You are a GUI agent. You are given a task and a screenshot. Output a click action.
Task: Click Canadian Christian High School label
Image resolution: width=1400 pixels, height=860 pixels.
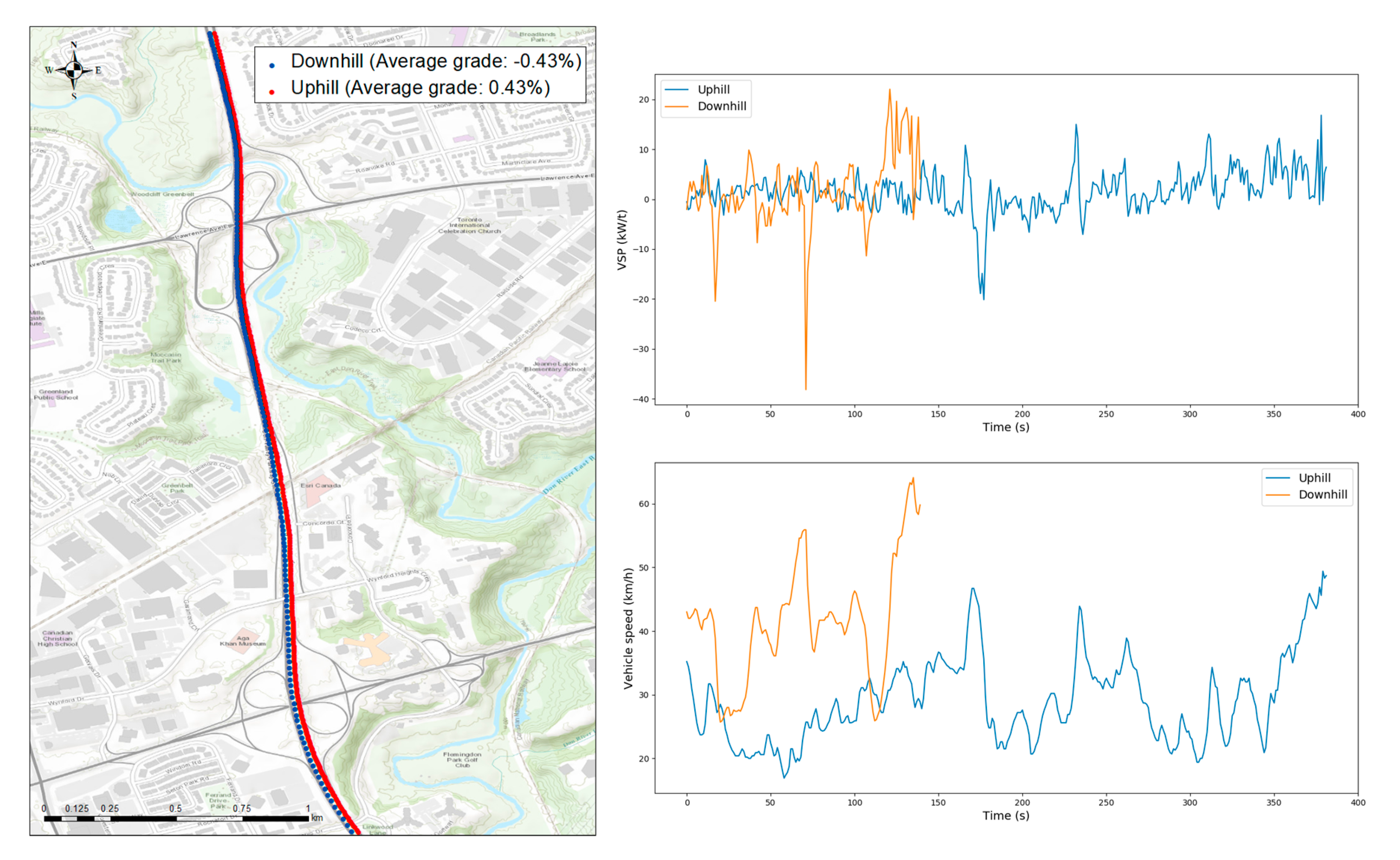(x=58, y=638)
